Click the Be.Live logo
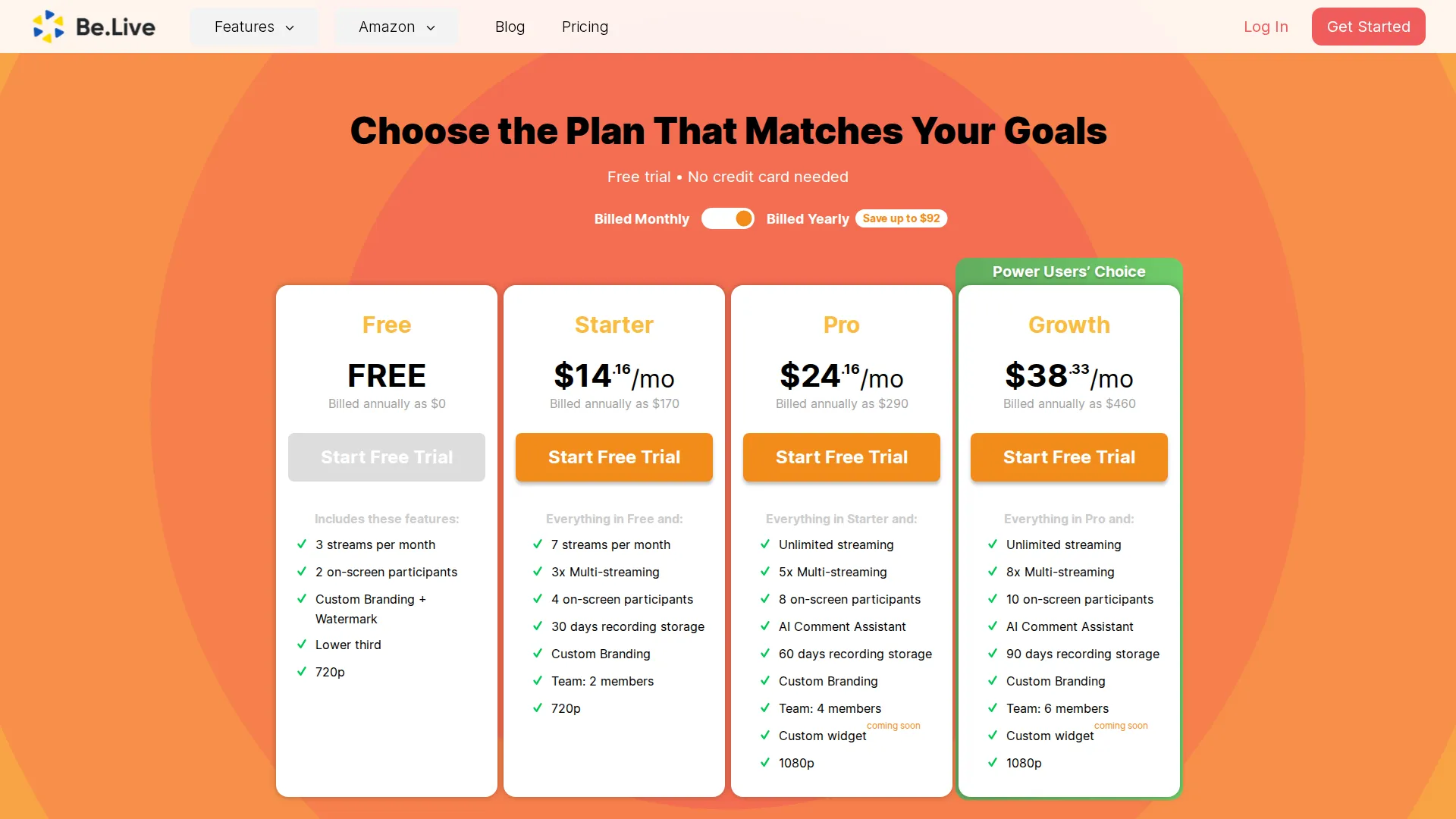Screen dimensions: 1456x819 [94, 26]
